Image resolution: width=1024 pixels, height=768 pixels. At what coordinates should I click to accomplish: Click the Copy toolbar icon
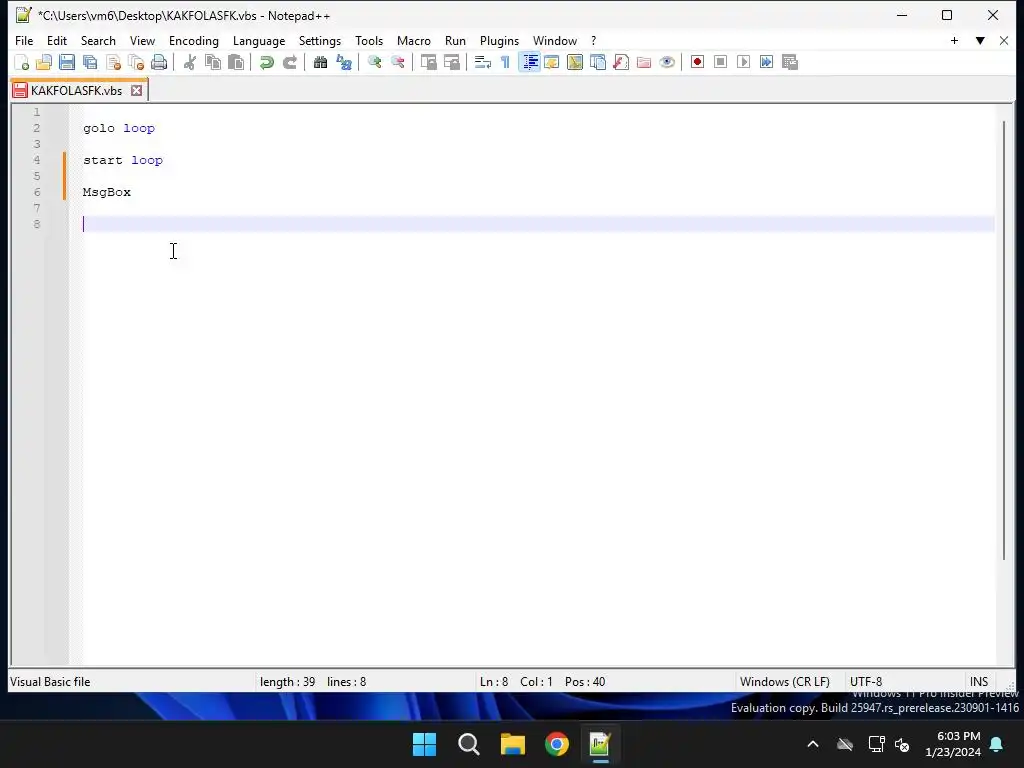click(x=213, y=62)
